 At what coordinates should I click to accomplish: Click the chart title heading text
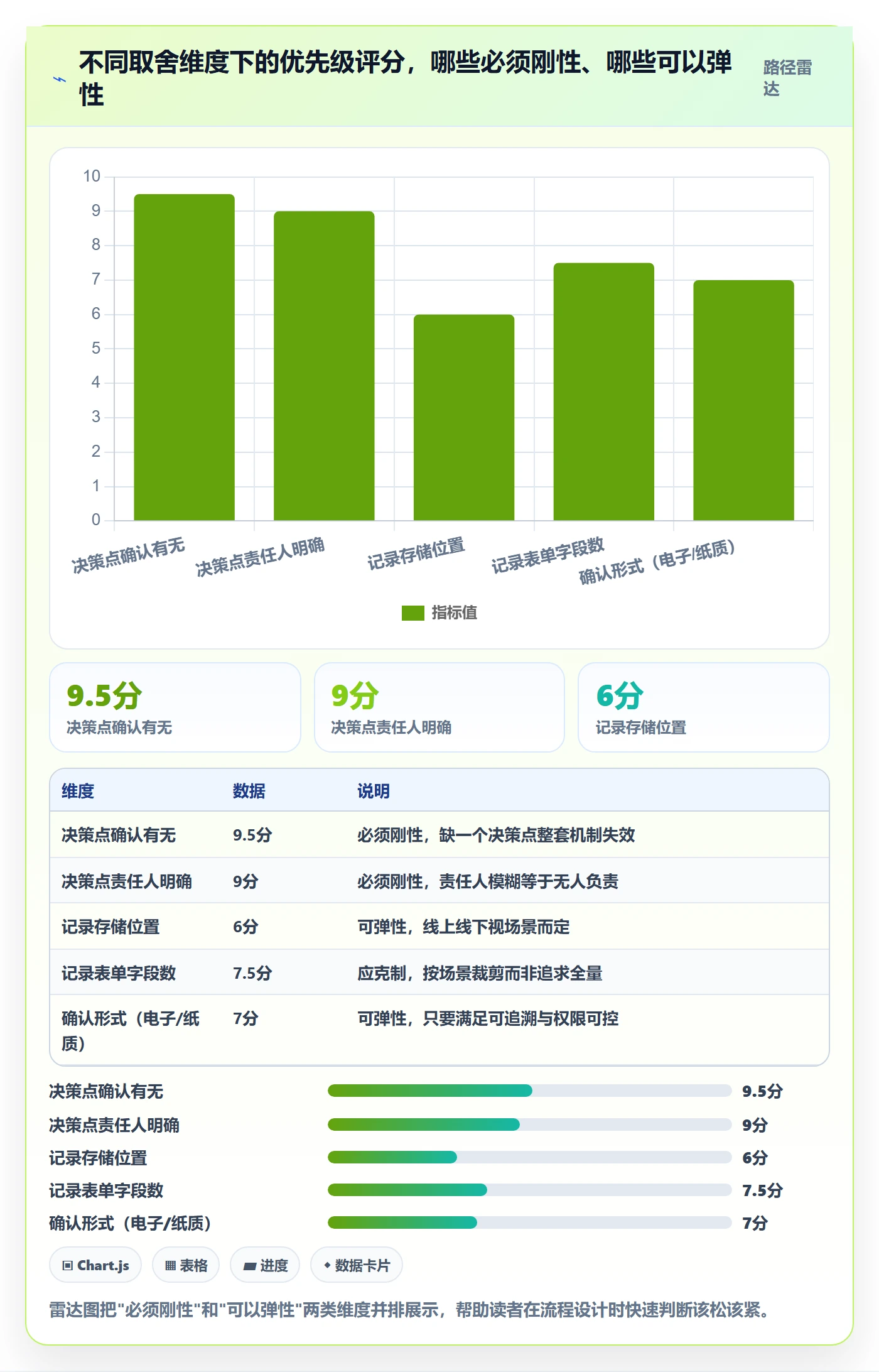click(x=406, y=79)
